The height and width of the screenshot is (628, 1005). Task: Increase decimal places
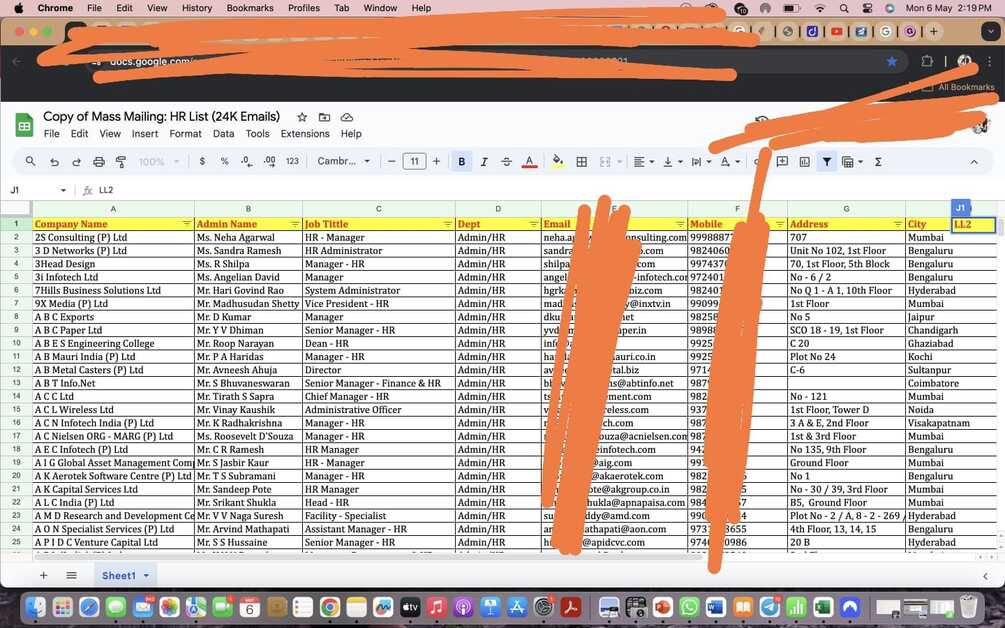coord(270,161)
